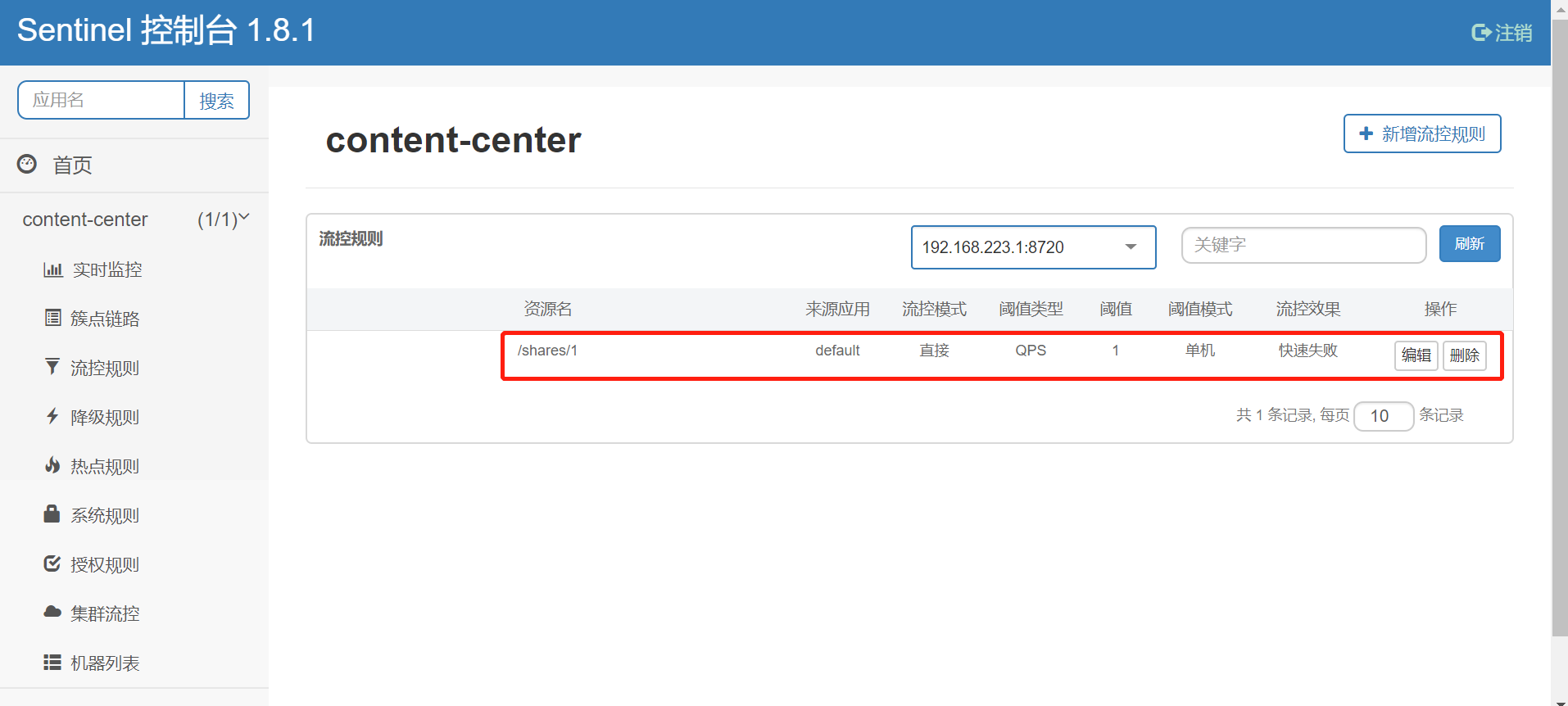Click the logout arrow icon
Image resolution: width=1568 pixels, height=706 pixels.
pos(1481,33)
